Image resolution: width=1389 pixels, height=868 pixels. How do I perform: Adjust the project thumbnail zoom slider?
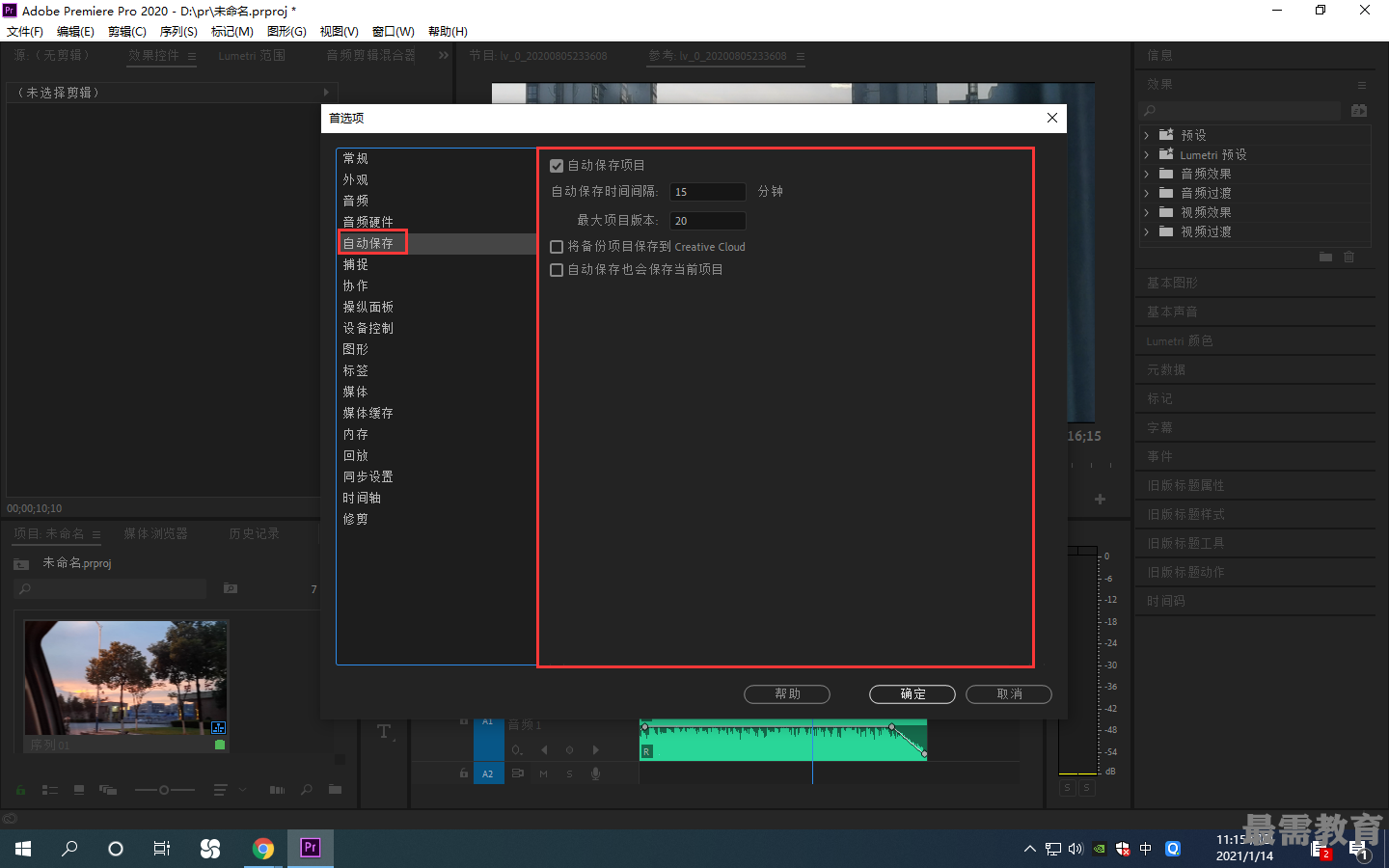point(164,790)
